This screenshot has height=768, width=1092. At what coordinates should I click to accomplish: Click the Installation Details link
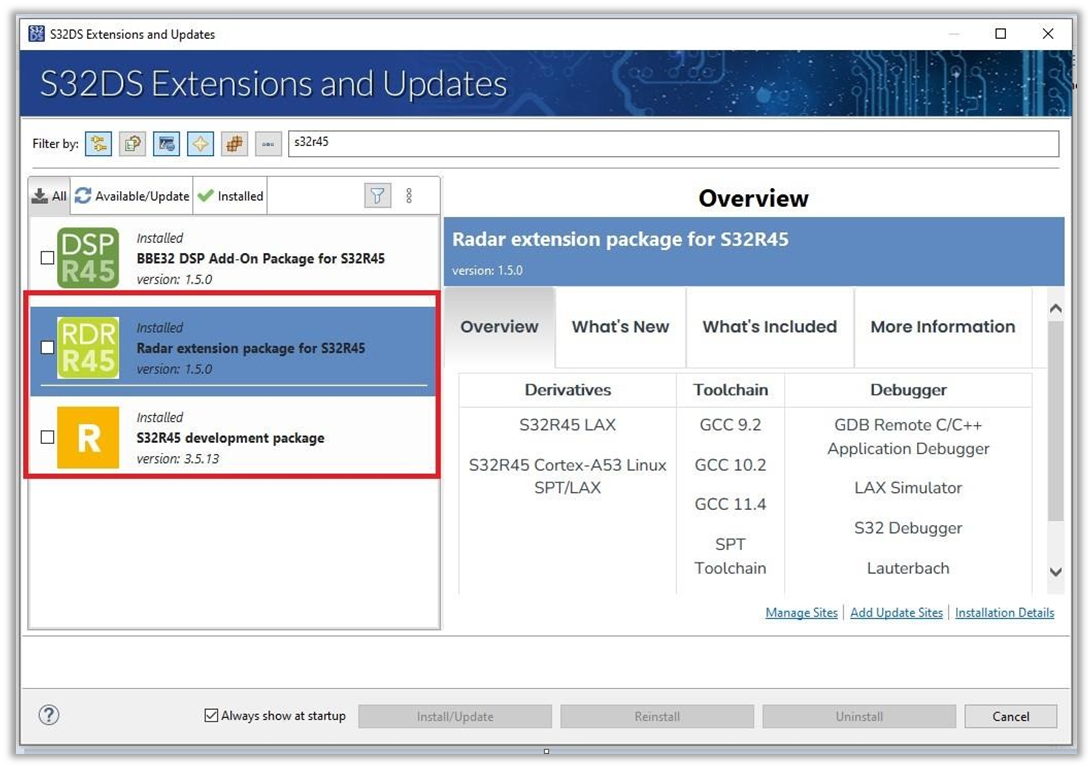pos(1004,612)
